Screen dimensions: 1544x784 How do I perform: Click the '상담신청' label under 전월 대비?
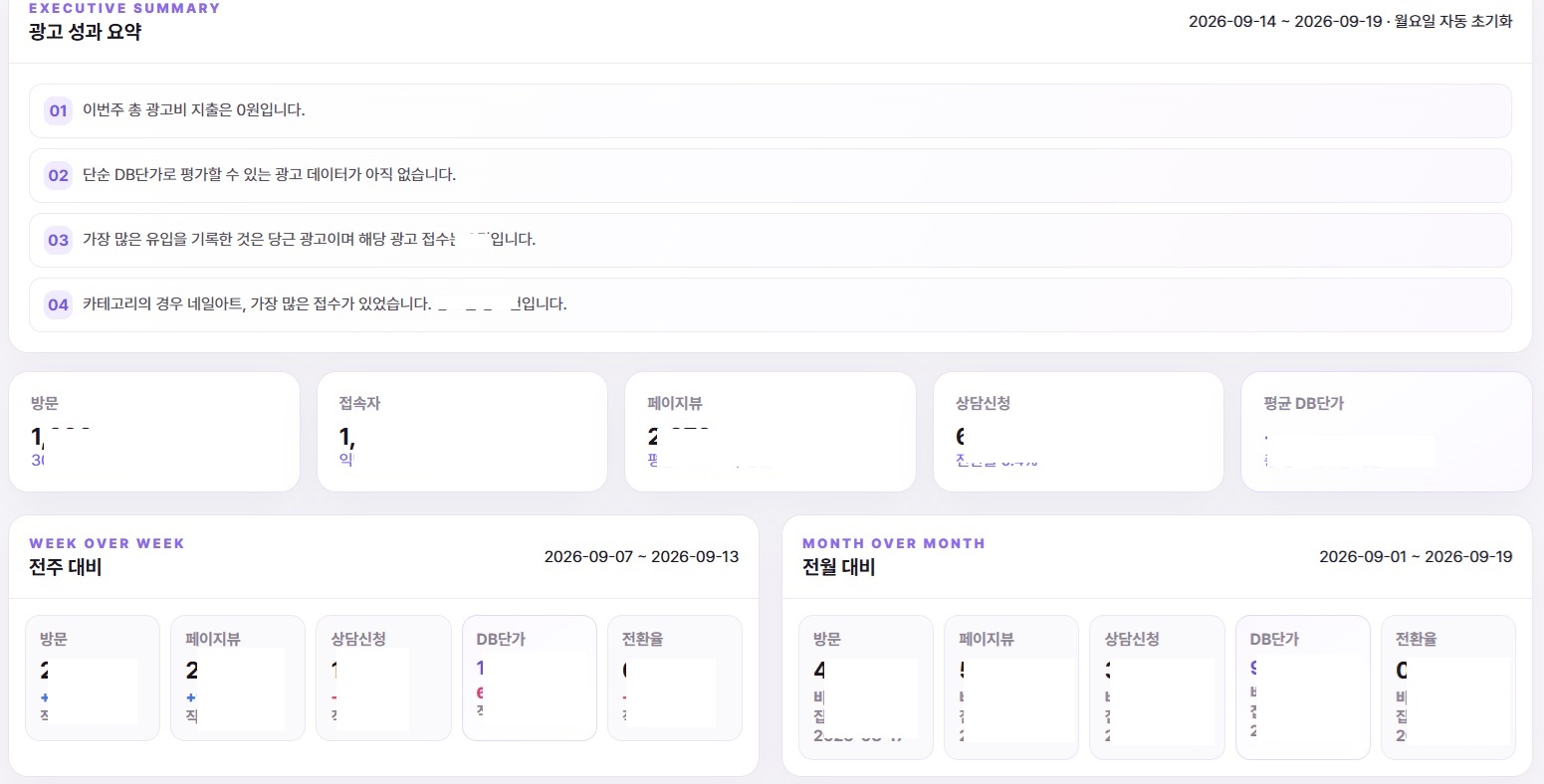(x=1132, y=639)
